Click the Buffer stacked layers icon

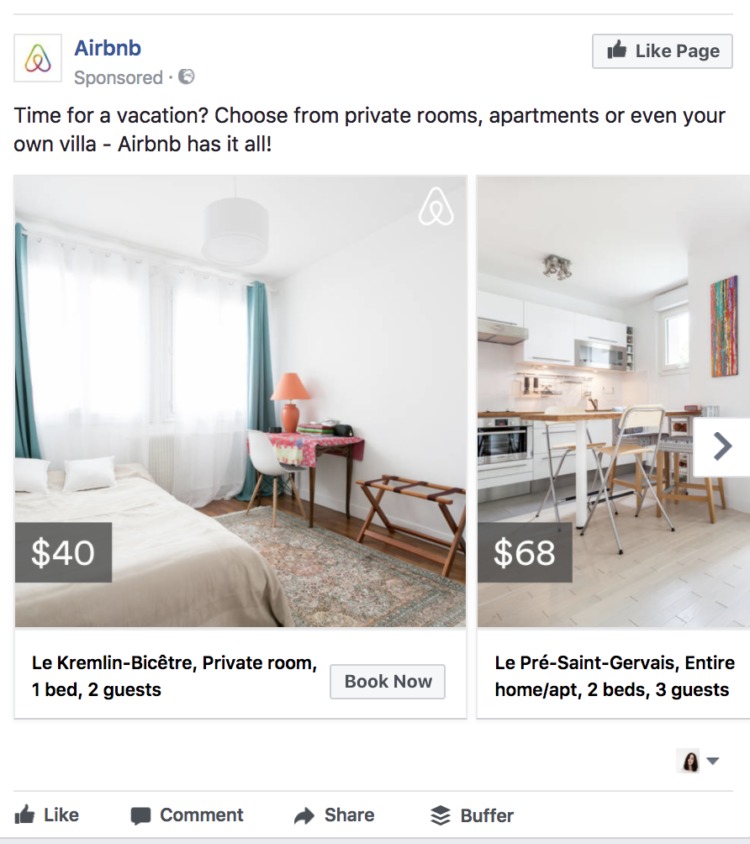pyautogui.click(x=440, y=815)
